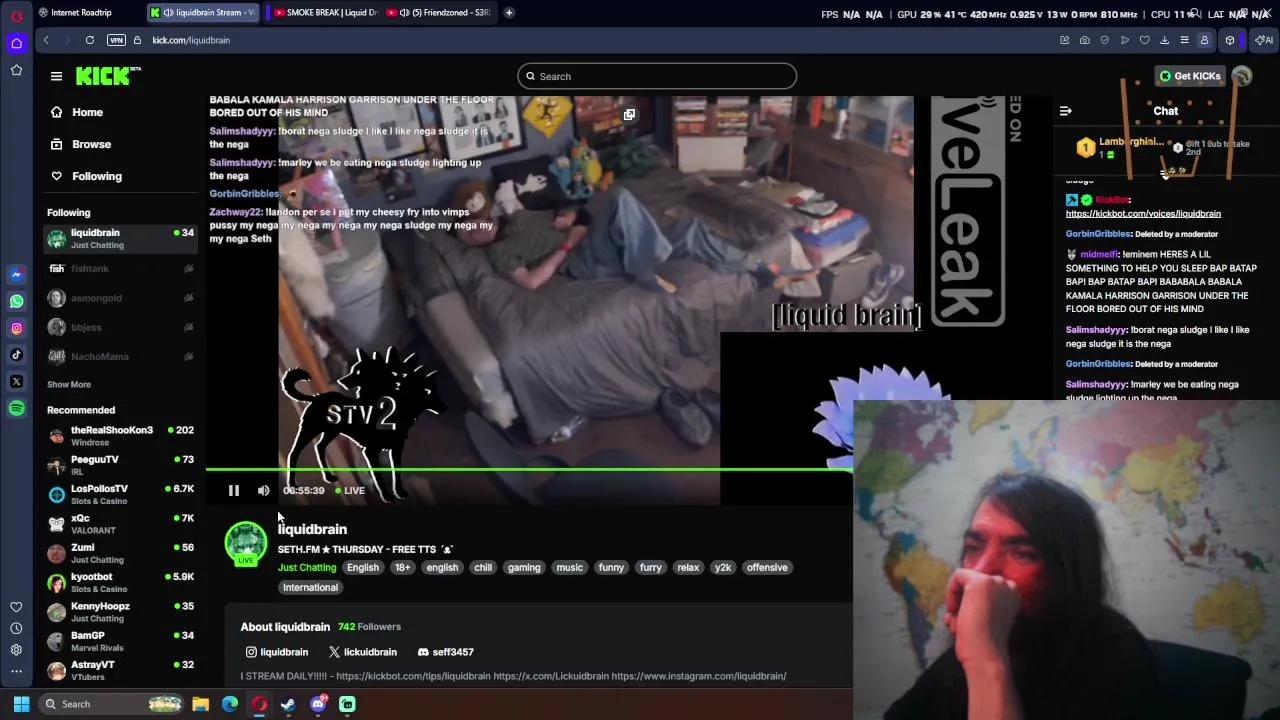Click the Kick search field
Screen dimensions: 1280x720
(657, 76)
